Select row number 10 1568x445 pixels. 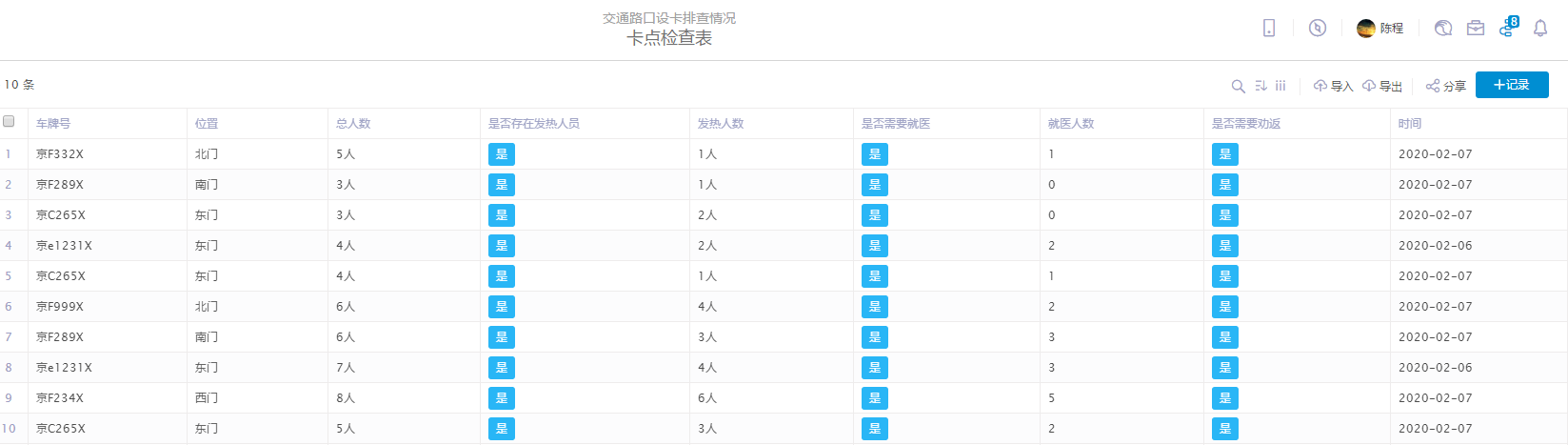pyautogui.click(x=10, y=429)
